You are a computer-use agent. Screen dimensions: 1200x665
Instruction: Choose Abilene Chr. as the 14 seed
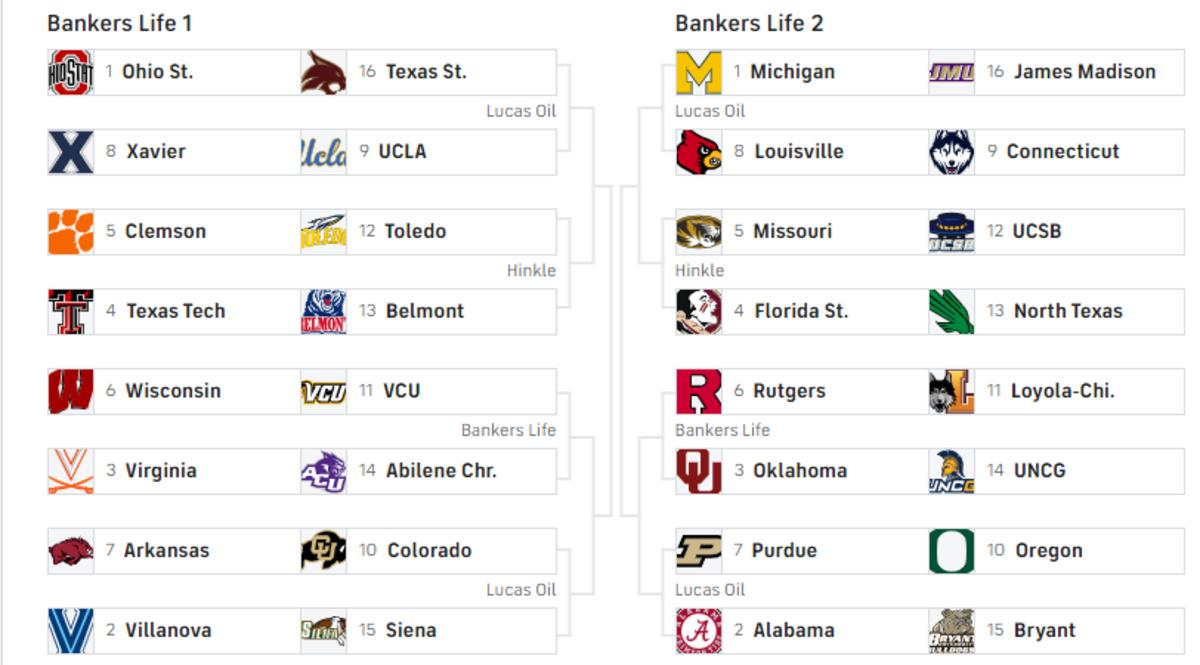click(429, 471)
